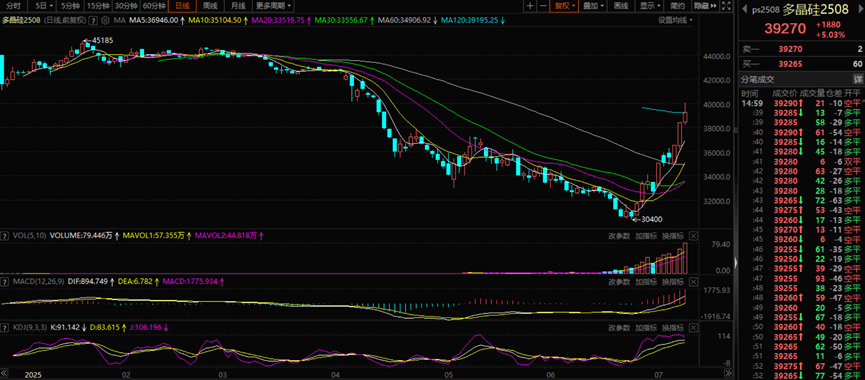
Task: Activate 画线 drawing tool mode
Action: tap(621, 6)
